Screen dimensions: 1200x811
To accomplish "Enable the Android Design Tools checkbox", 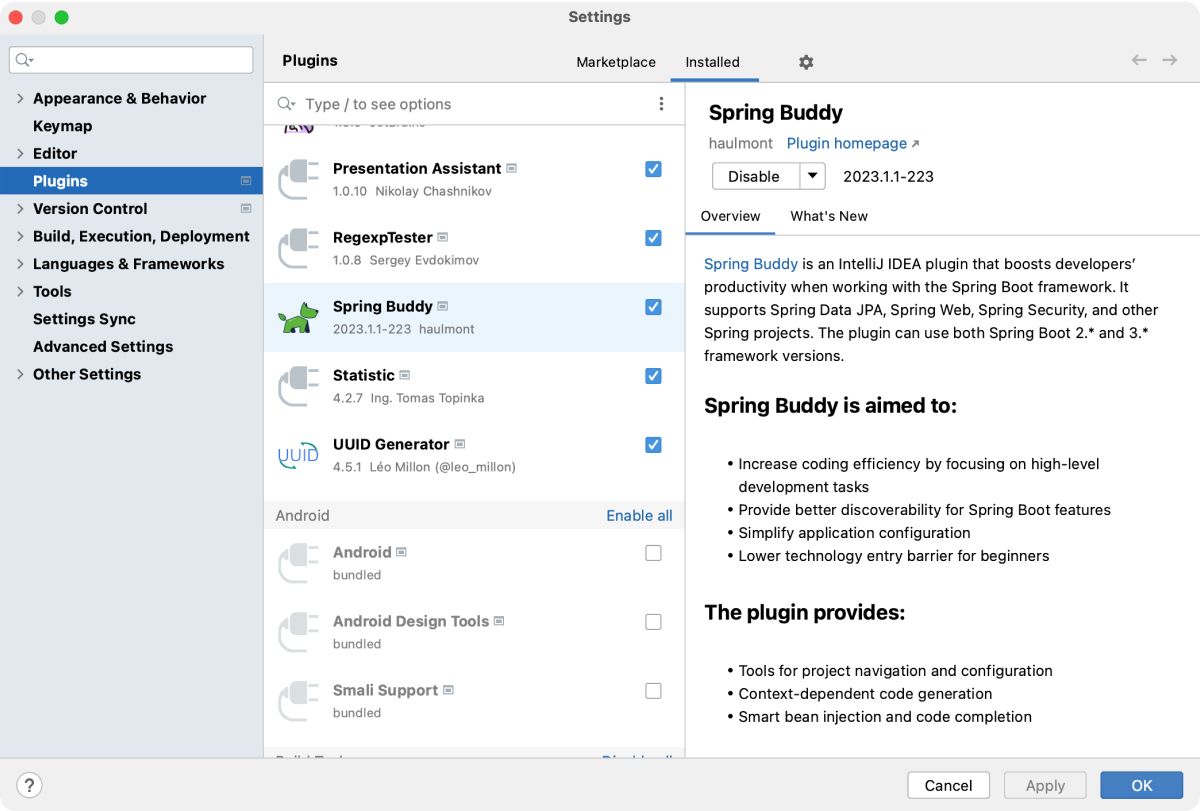I will [x=653, y=621].
